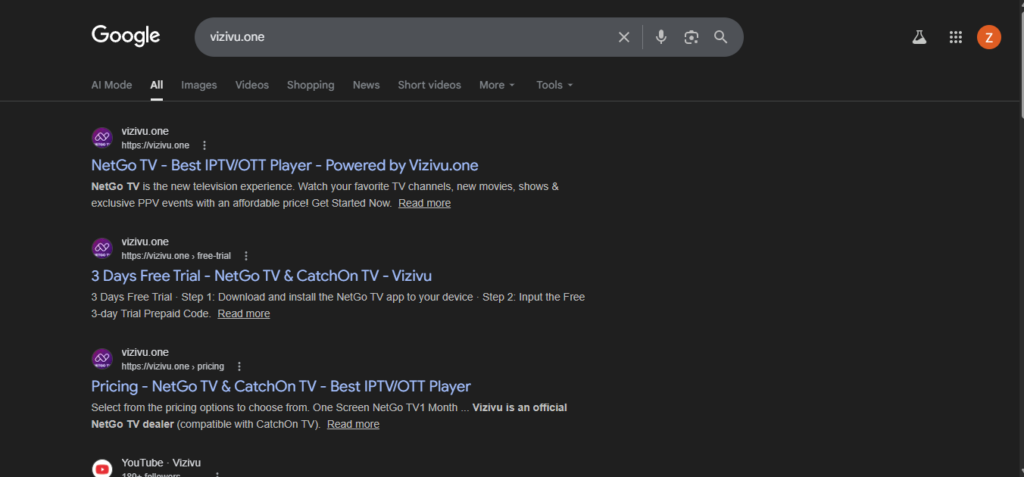Open Search Labs flask icon
Viewport: 1024px width, 477px height.
click(x=920, y=37)
